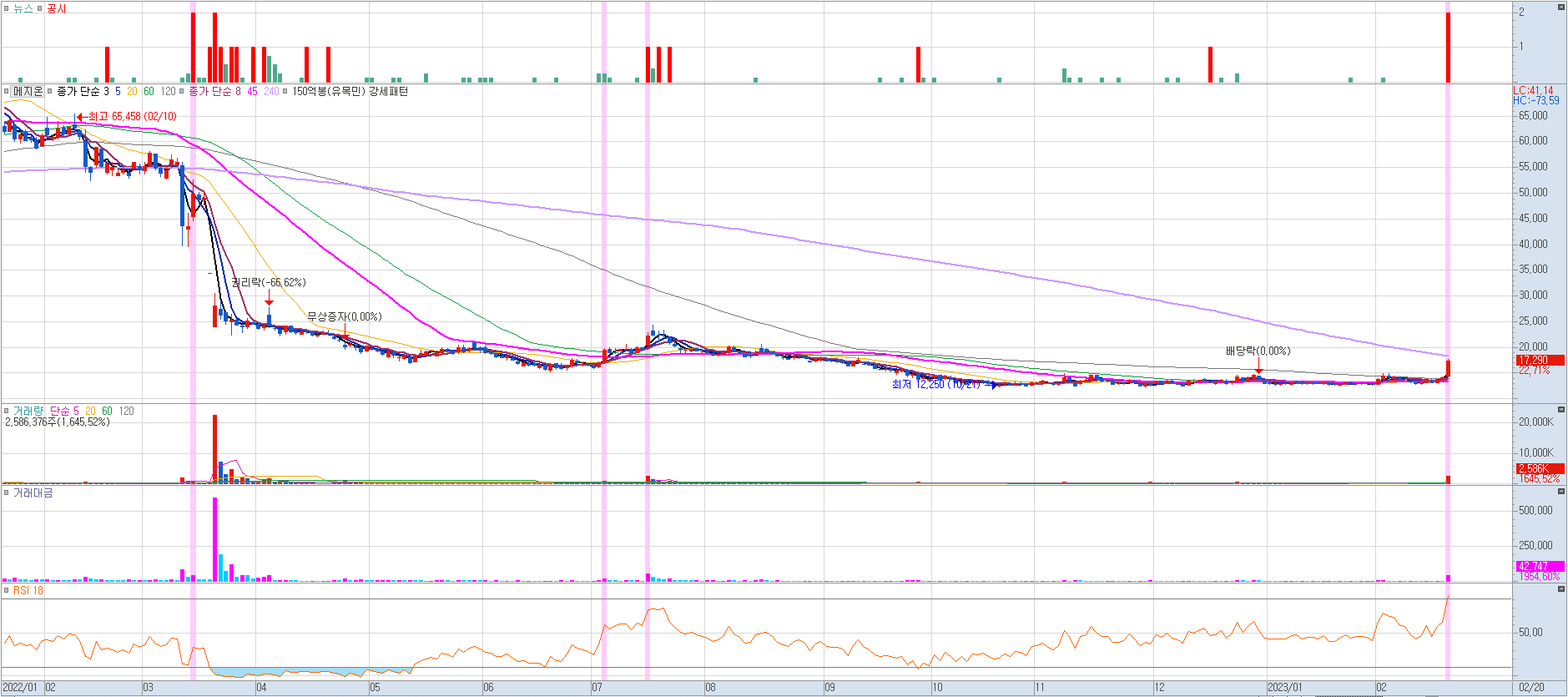Click the 2022/01 date axis label
Image resolution: width=1568 pixels, height=697 pixels.
coord(20,687)
